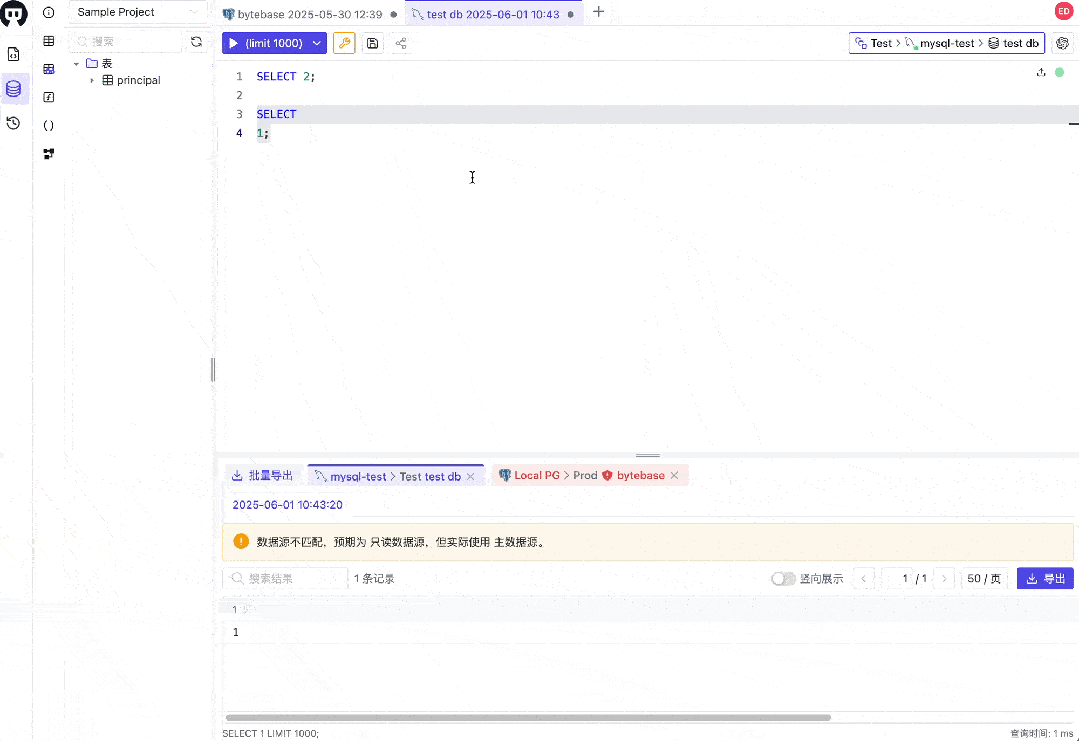Expand the principal table node
The image size is (1079, 741).
[x=92, y=80]
